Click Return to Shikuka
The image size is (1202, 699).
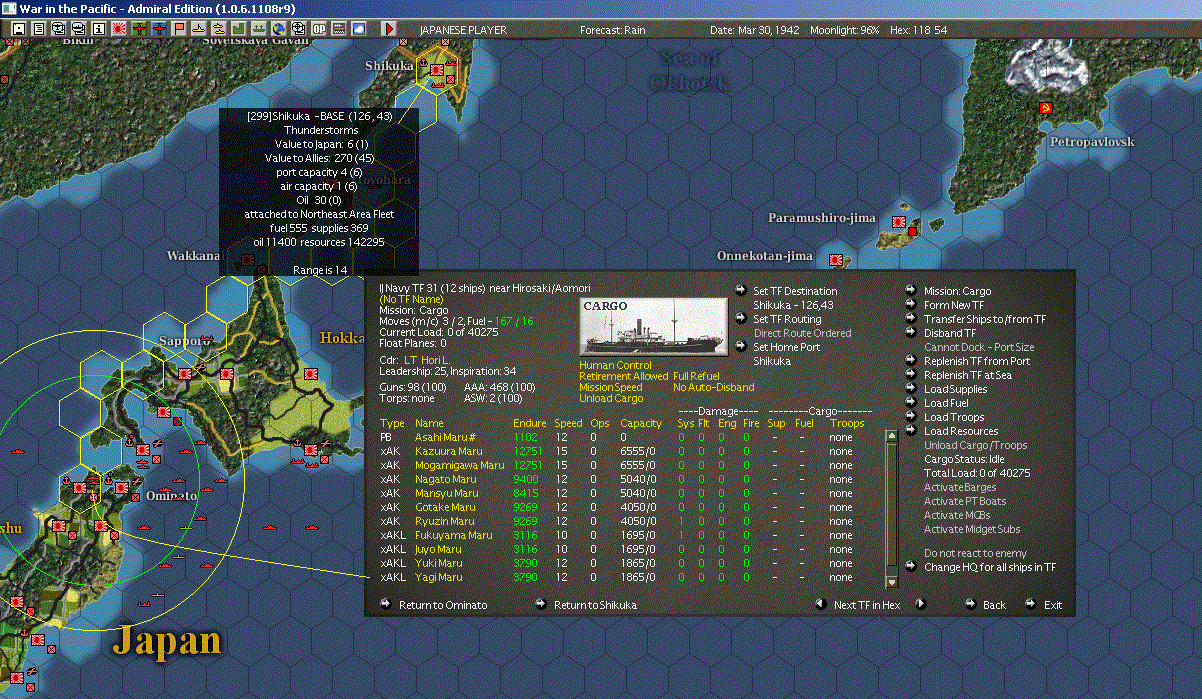click(595, 605)
